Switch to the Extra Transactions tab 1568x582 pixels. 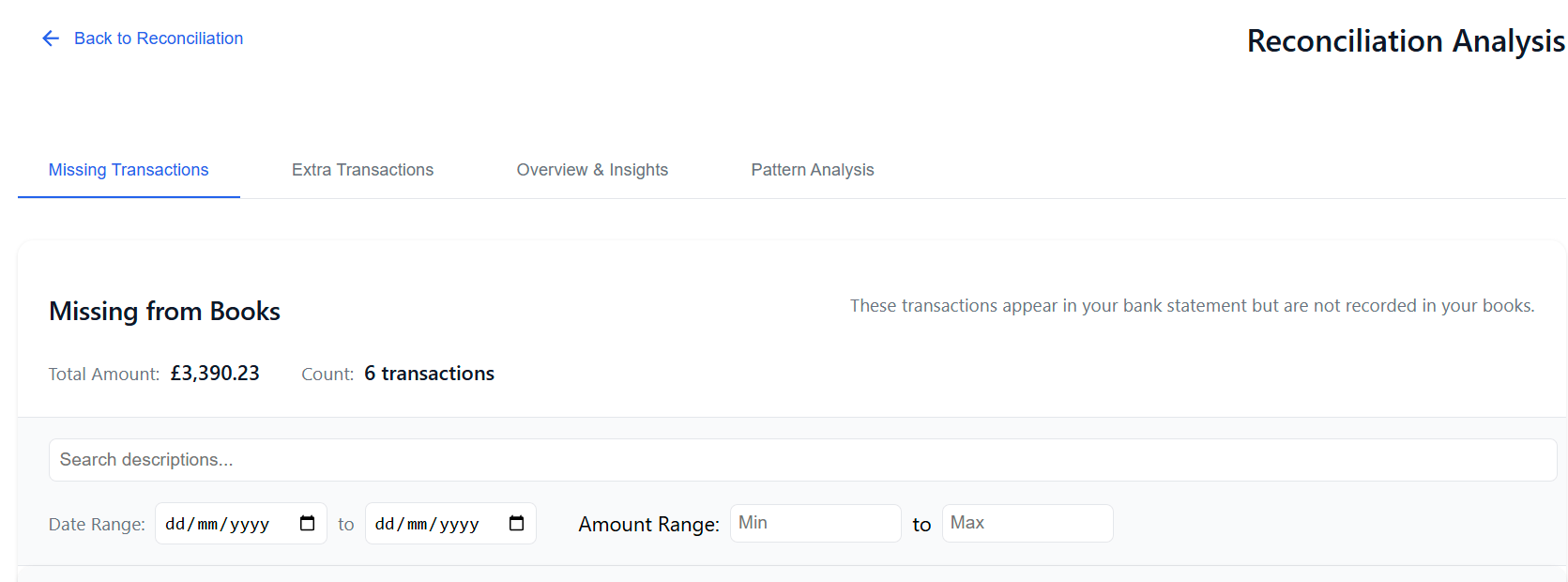(x=362, y=170)
